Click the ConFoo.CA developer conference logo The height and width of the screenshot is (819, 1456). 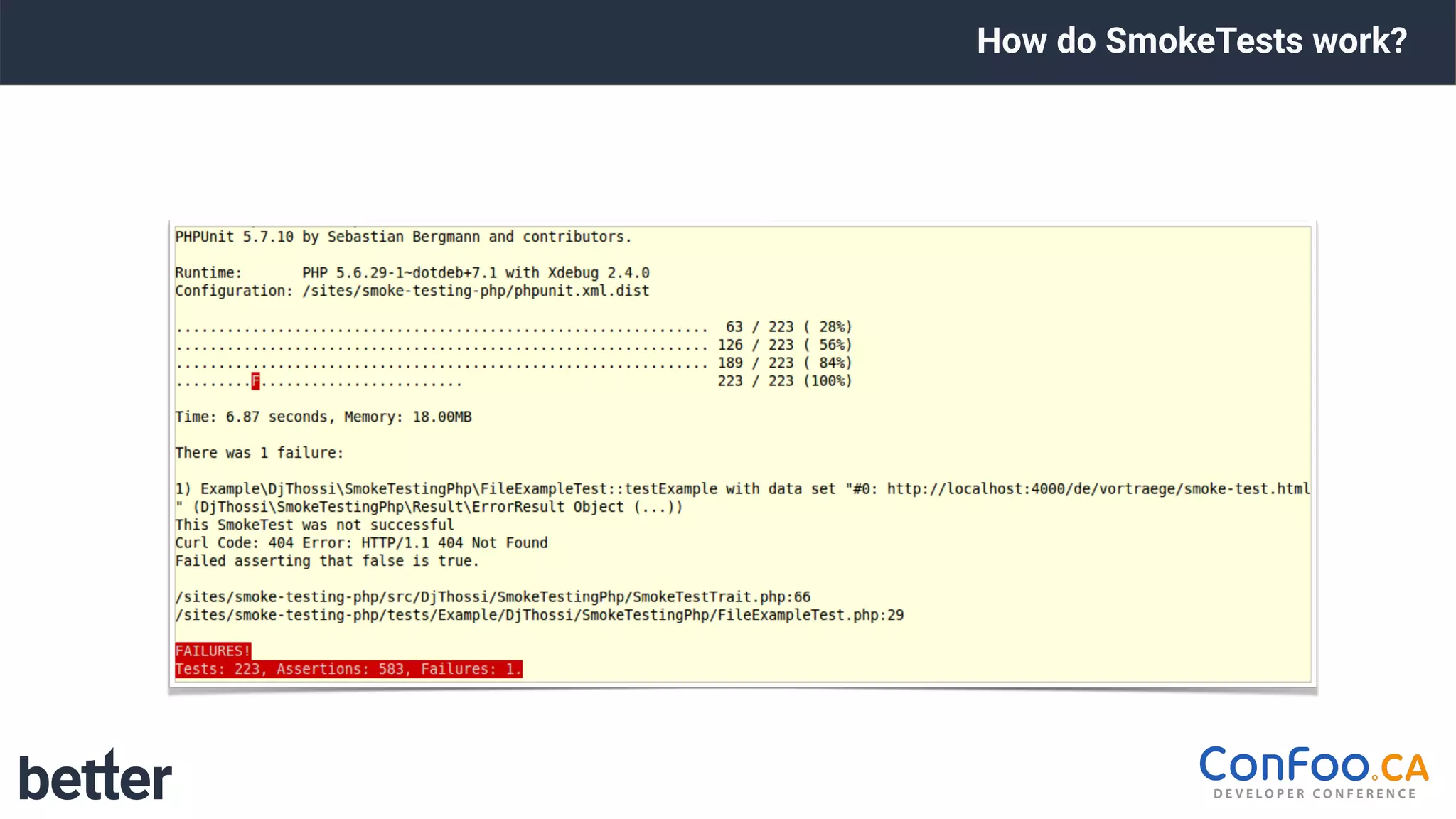click(x=1314, y=772)
